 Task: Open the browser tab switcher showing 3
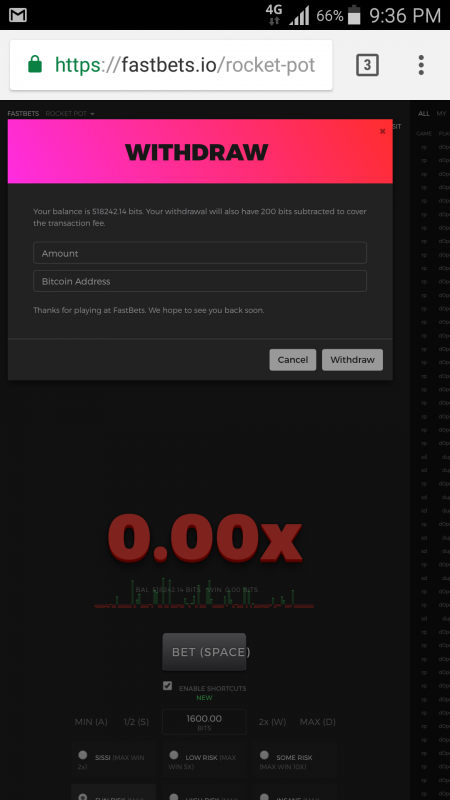(x=367, y=65)
